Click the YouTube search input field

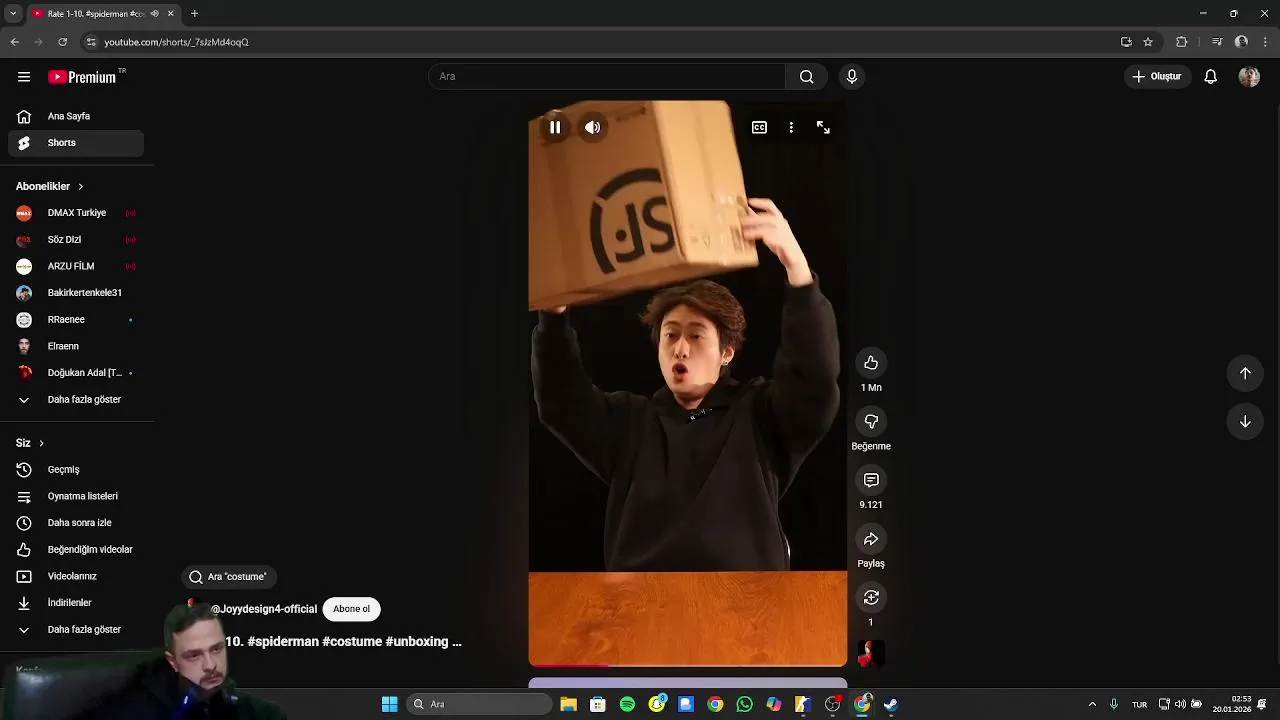pyautogui.click(x=607, y=77)
